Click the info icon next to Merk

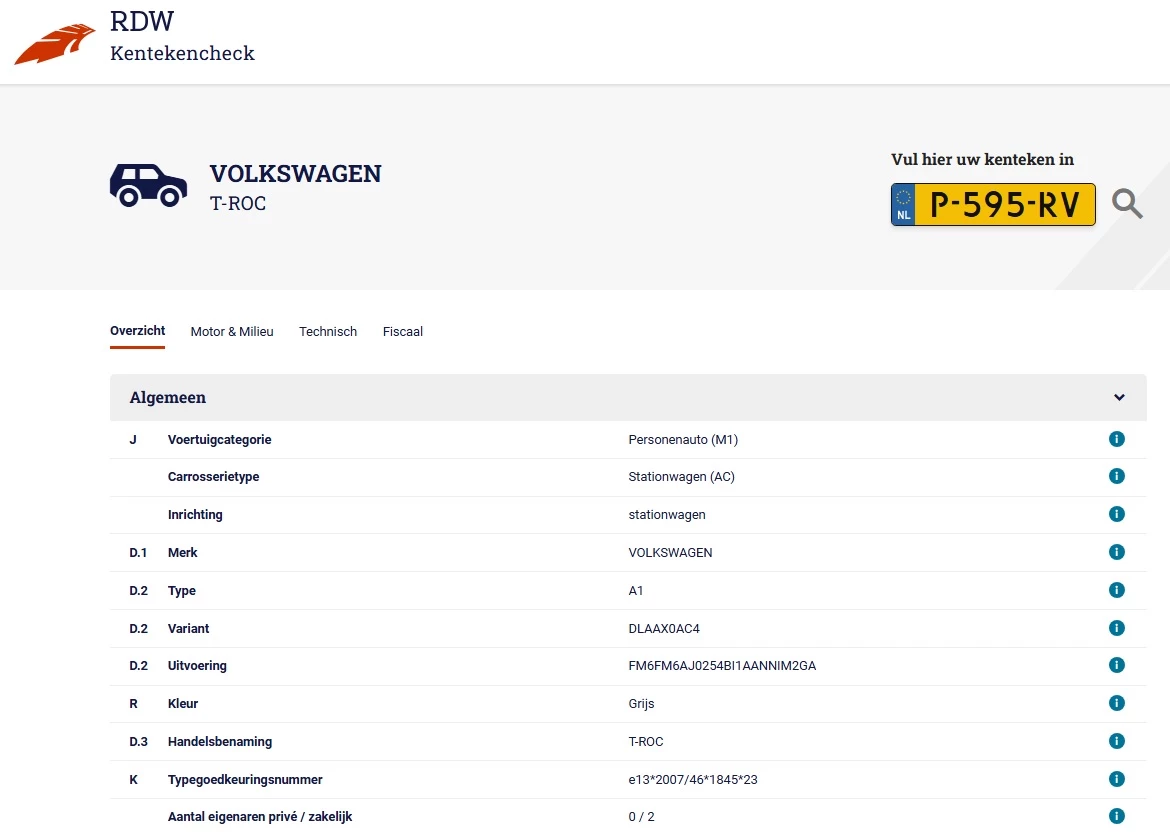coord(1117,551)
